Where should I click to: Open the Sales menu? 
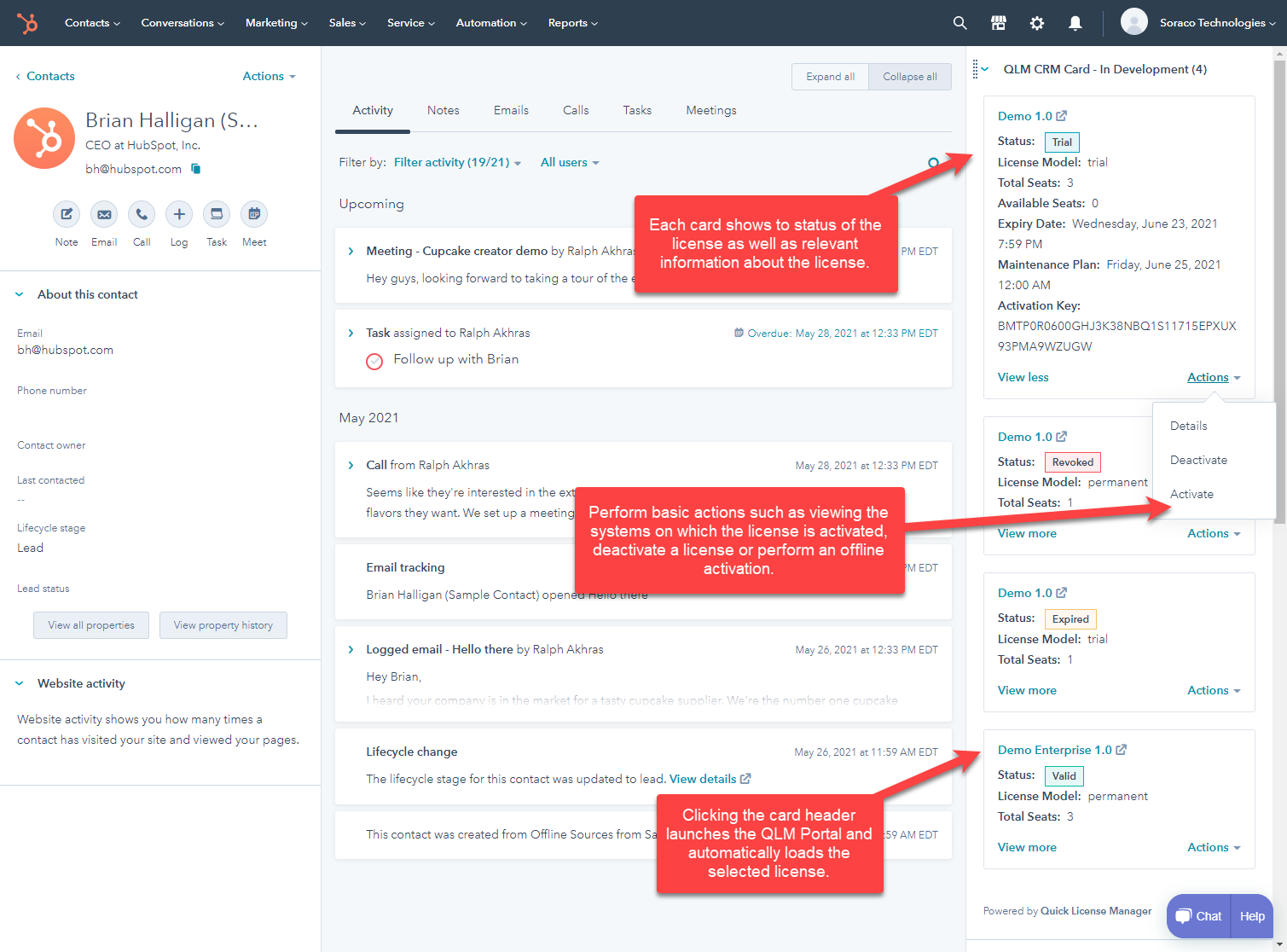pyautogui.click(x=347, y=23)
